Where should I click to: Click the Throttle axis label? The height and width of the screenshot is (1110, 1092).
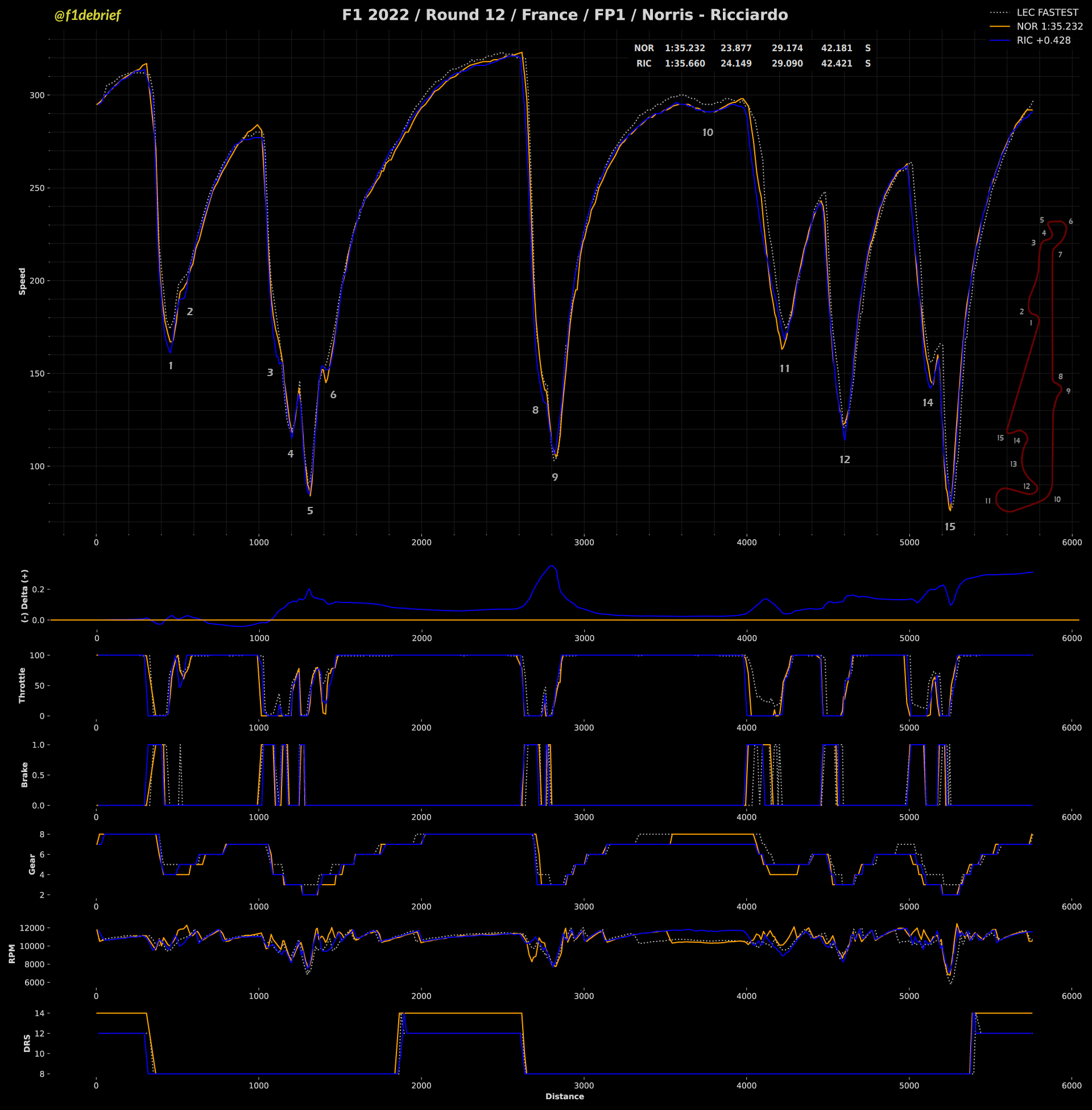click(22, 685)
